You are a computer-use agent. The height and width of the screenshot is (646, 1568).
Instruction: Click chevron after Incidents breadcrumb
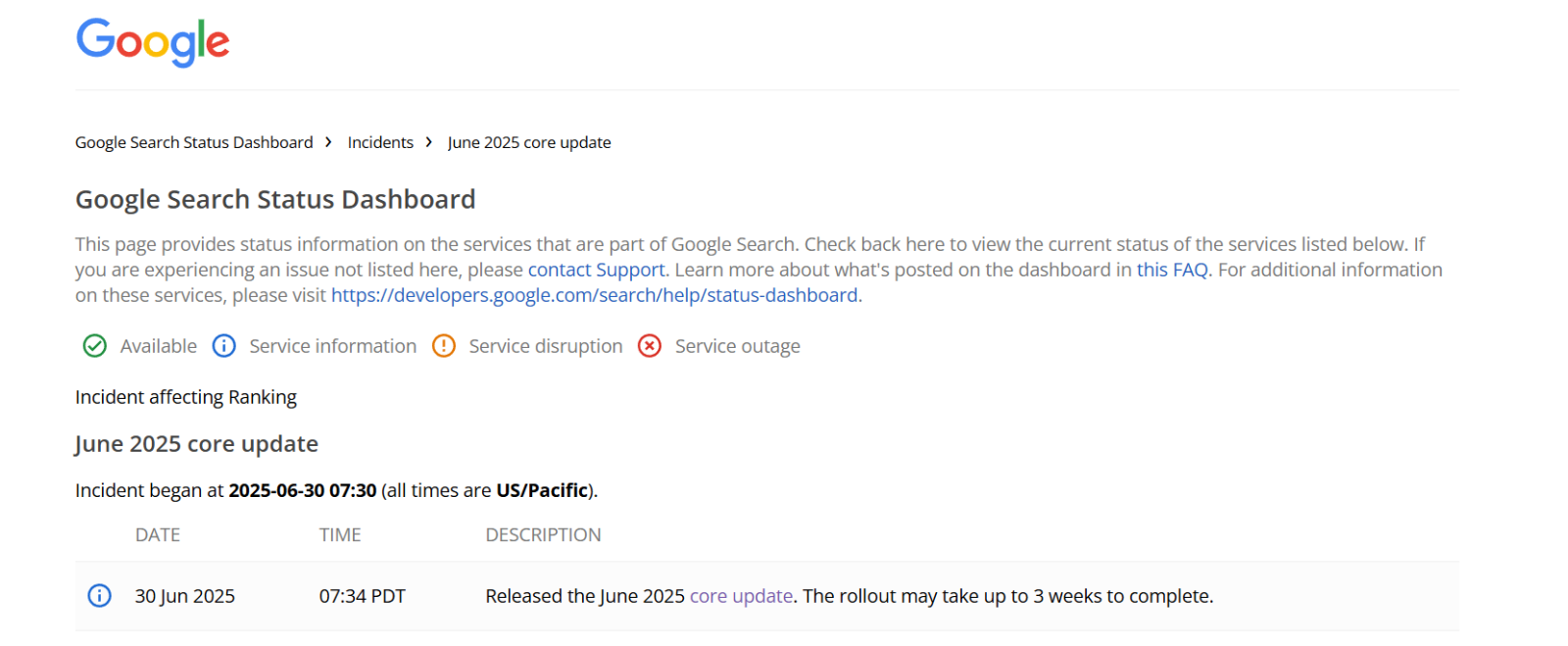[429, 142]
